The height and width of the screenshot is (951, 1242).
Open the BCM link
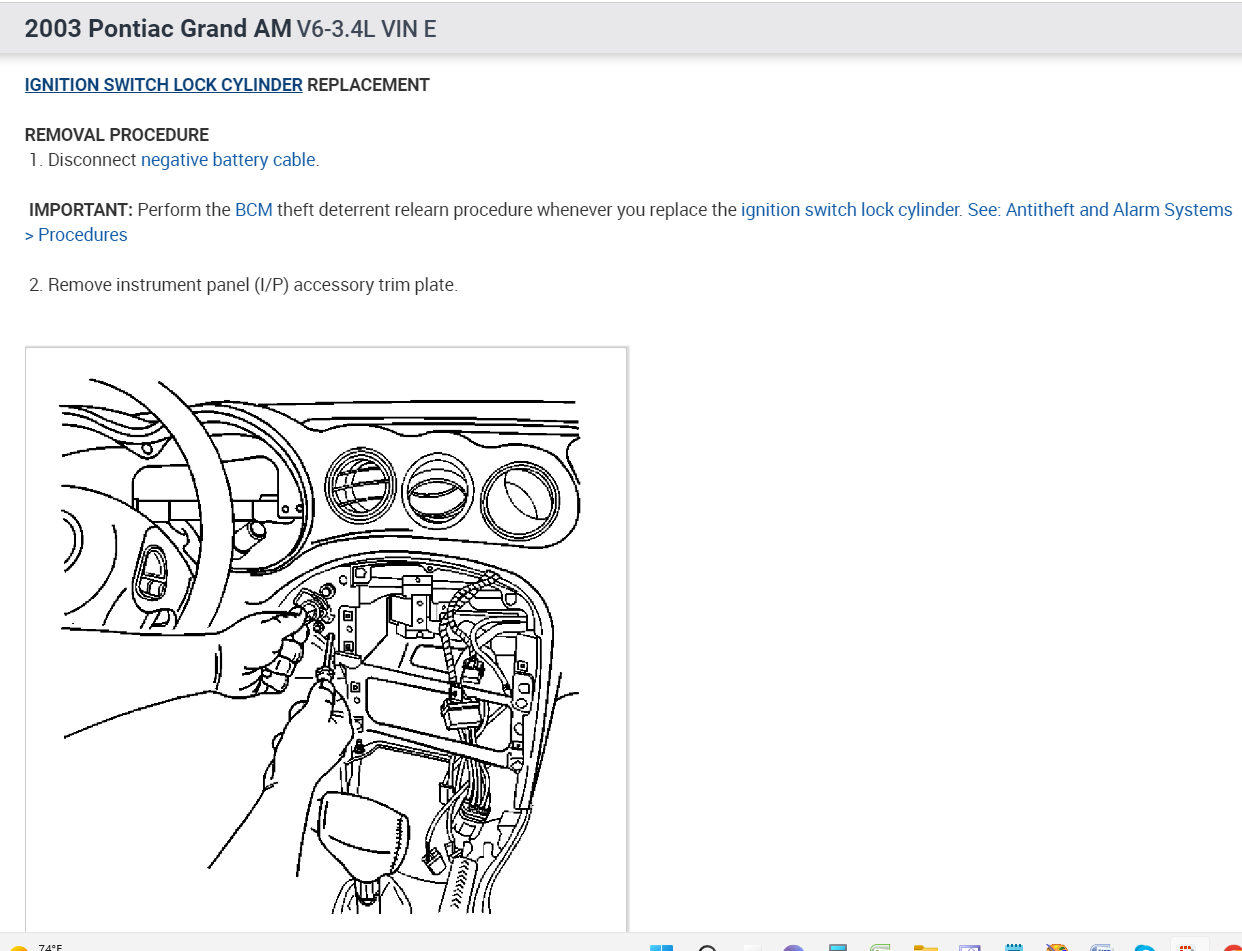pos(253,210)
